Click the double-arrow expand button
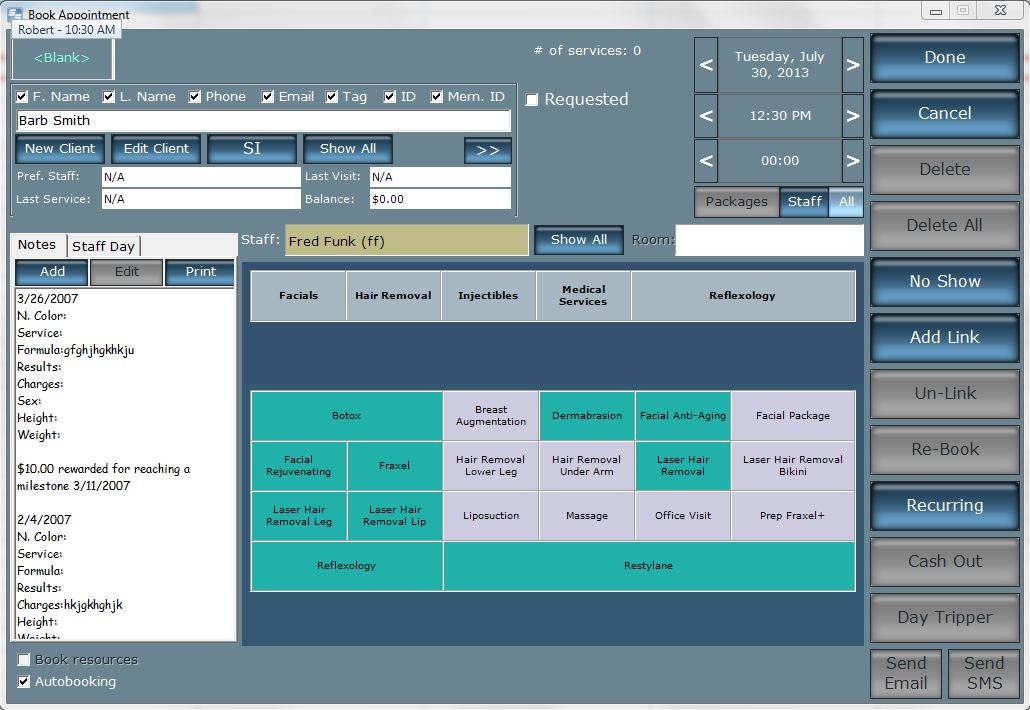The image size is (1030, 710). click(487, 150)
